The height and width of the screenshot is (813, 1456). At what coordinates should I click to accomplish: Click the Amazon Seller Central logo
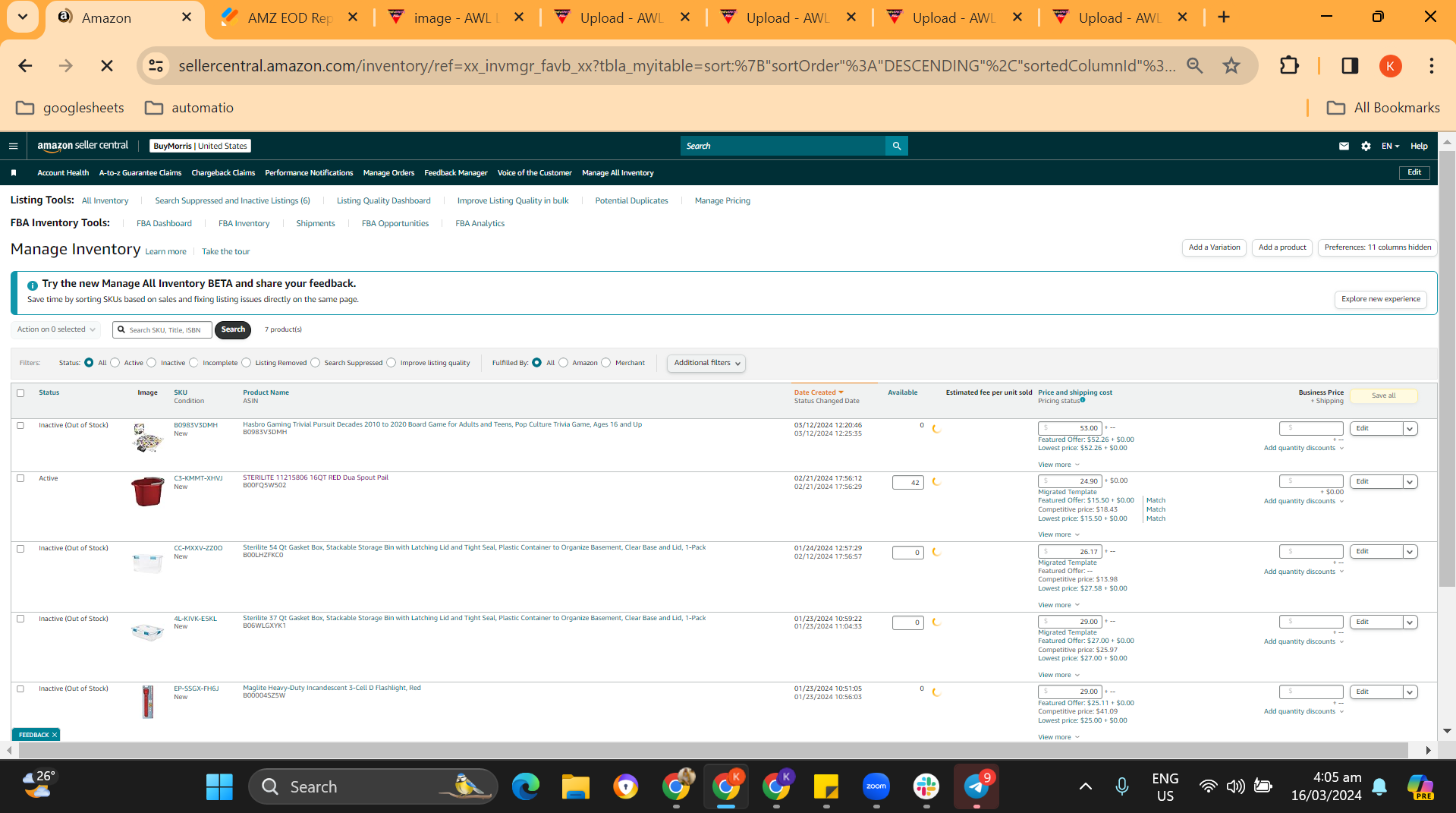click(x=83, y=146)
